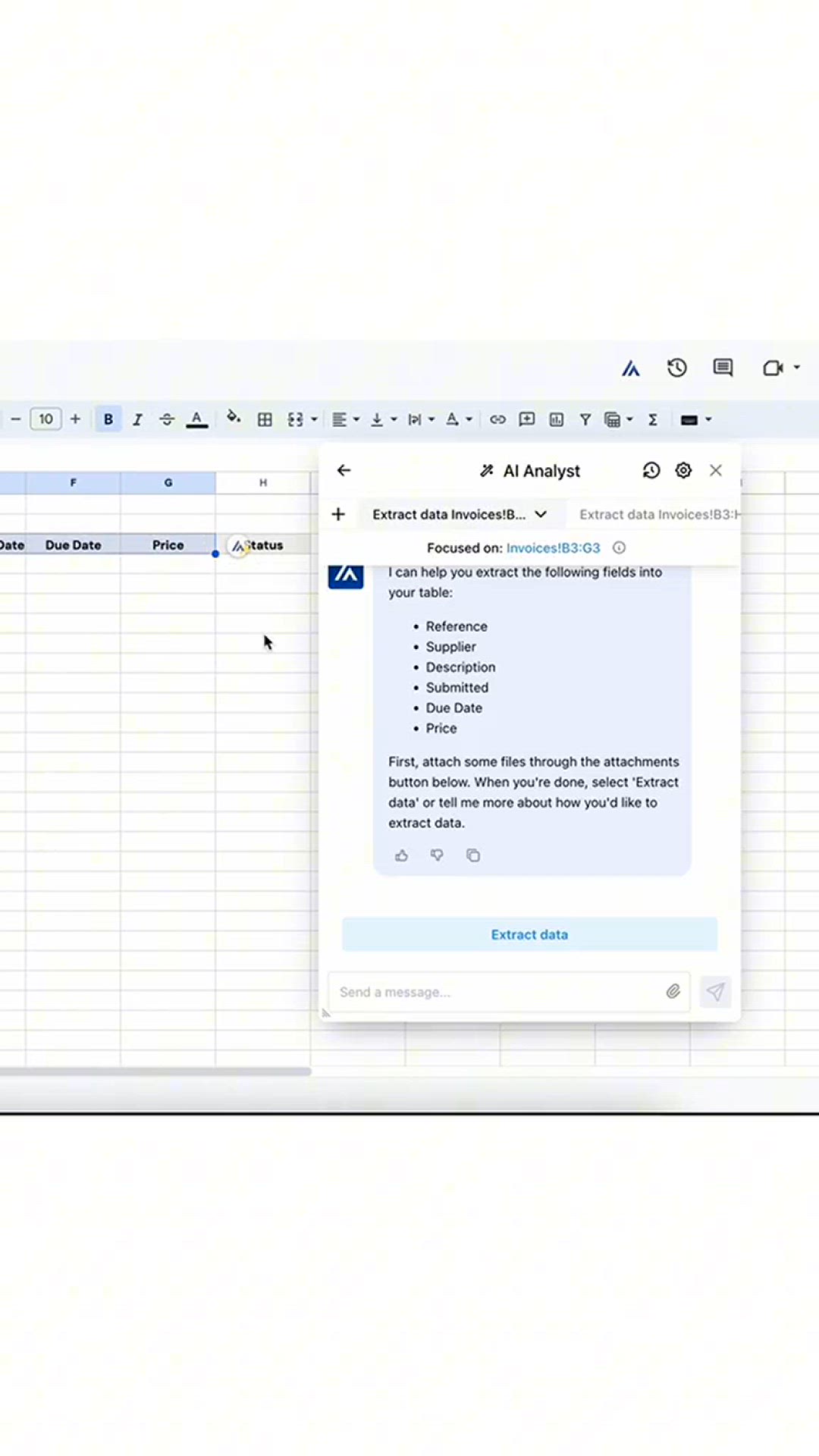
Task: Go back using the panel arrow
Action: 344,470
